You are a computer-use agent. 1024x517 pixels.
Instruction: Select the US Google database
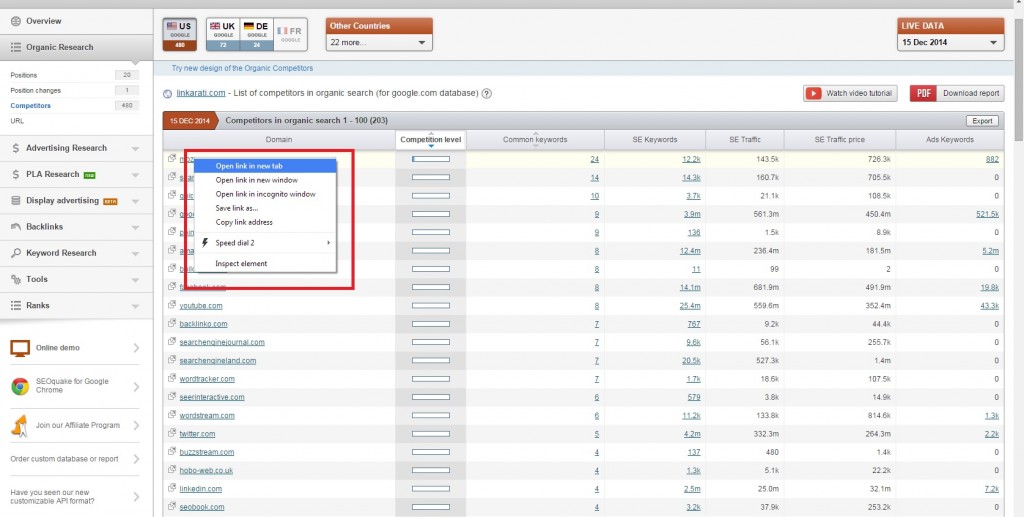[x=180, y=35]
